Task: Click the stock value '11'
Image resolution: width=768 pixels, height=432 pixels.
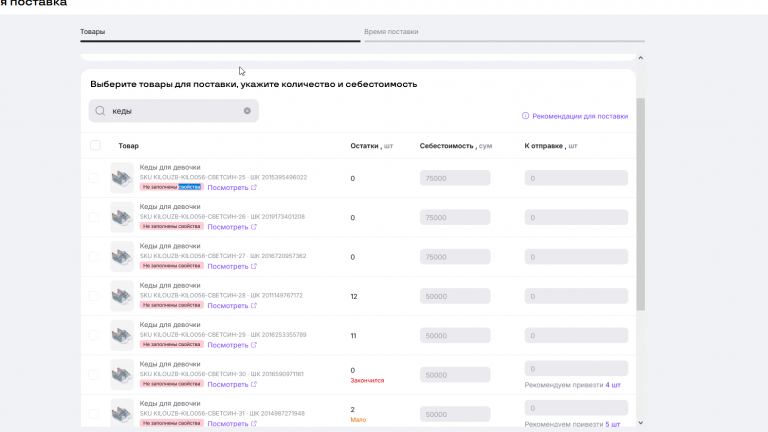Action: tap(353, 336)
